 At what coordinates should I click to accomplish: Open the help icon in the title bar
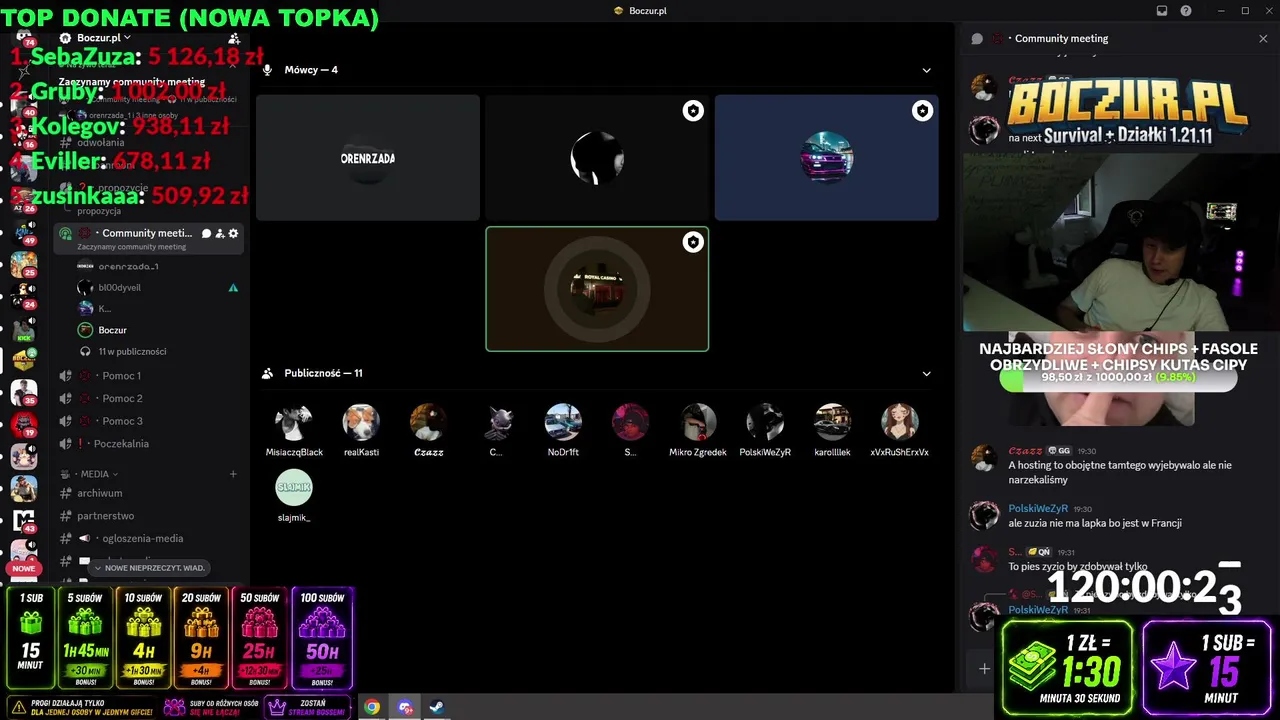click(1186, 11)
